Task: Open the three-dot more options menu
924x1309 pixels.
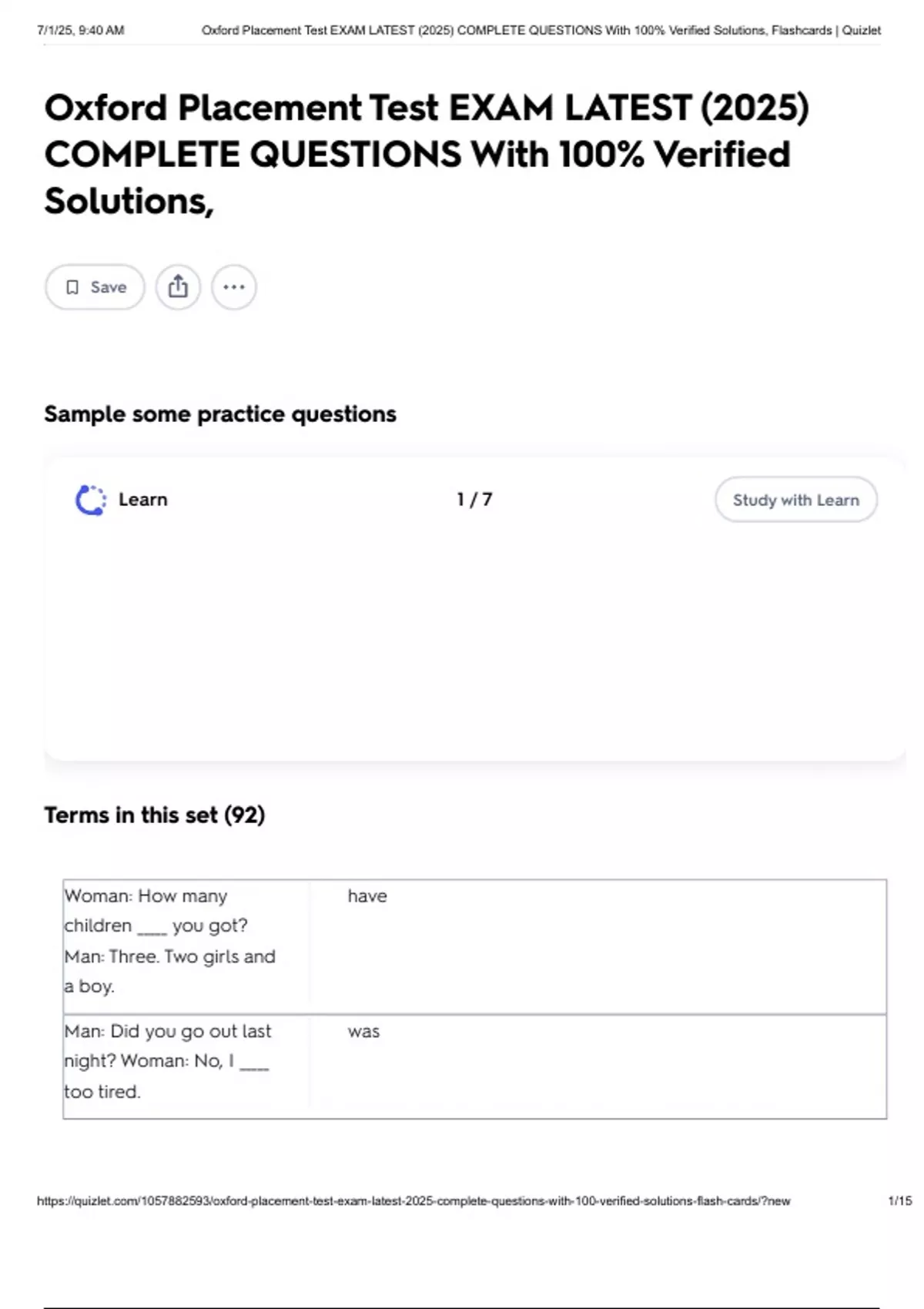Action: [x=234, y=287]
